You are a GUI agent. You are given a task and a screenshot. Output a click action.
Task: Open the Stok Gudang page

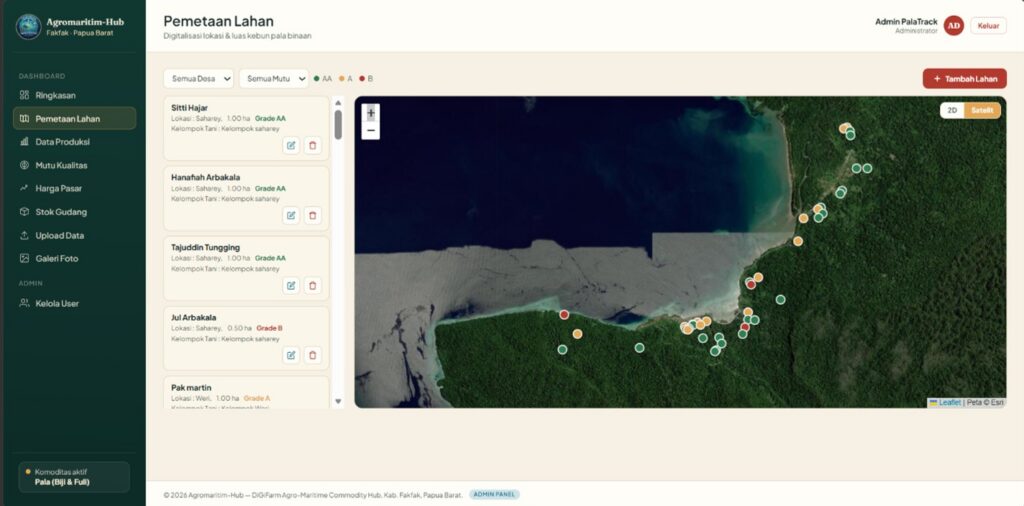[74, 212]
